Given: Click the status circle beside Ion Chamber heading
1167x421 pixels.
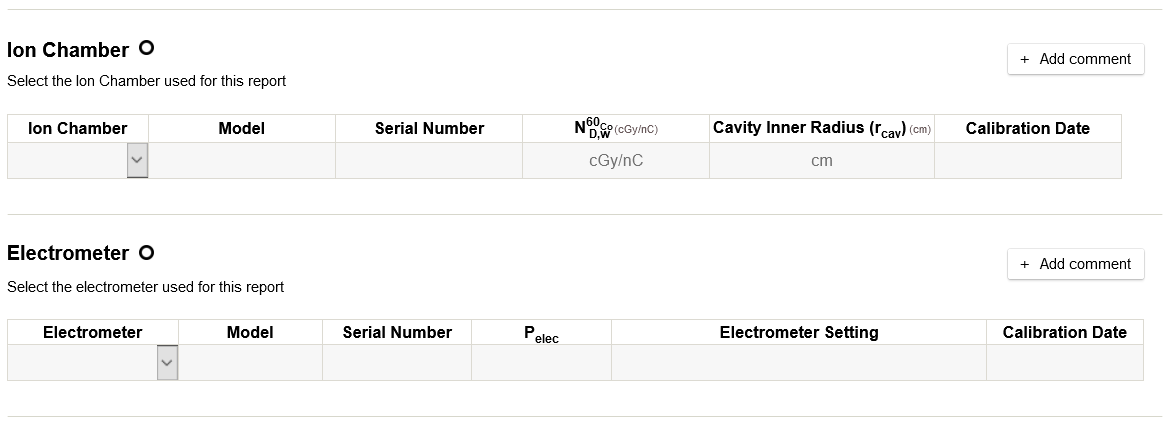Looking at the screenshot, I should pos(146,48).
